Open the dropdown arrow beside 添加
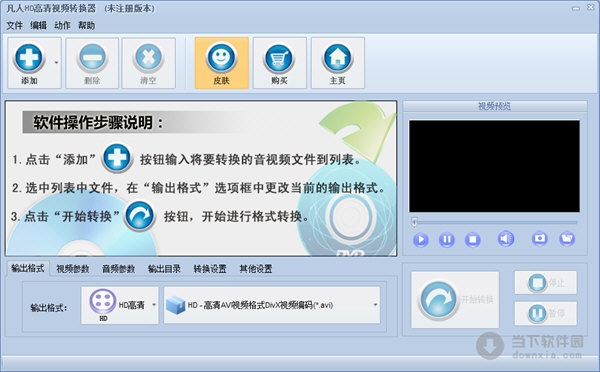The height and width of the screenshot is (372, 600). tap(56, 63)
